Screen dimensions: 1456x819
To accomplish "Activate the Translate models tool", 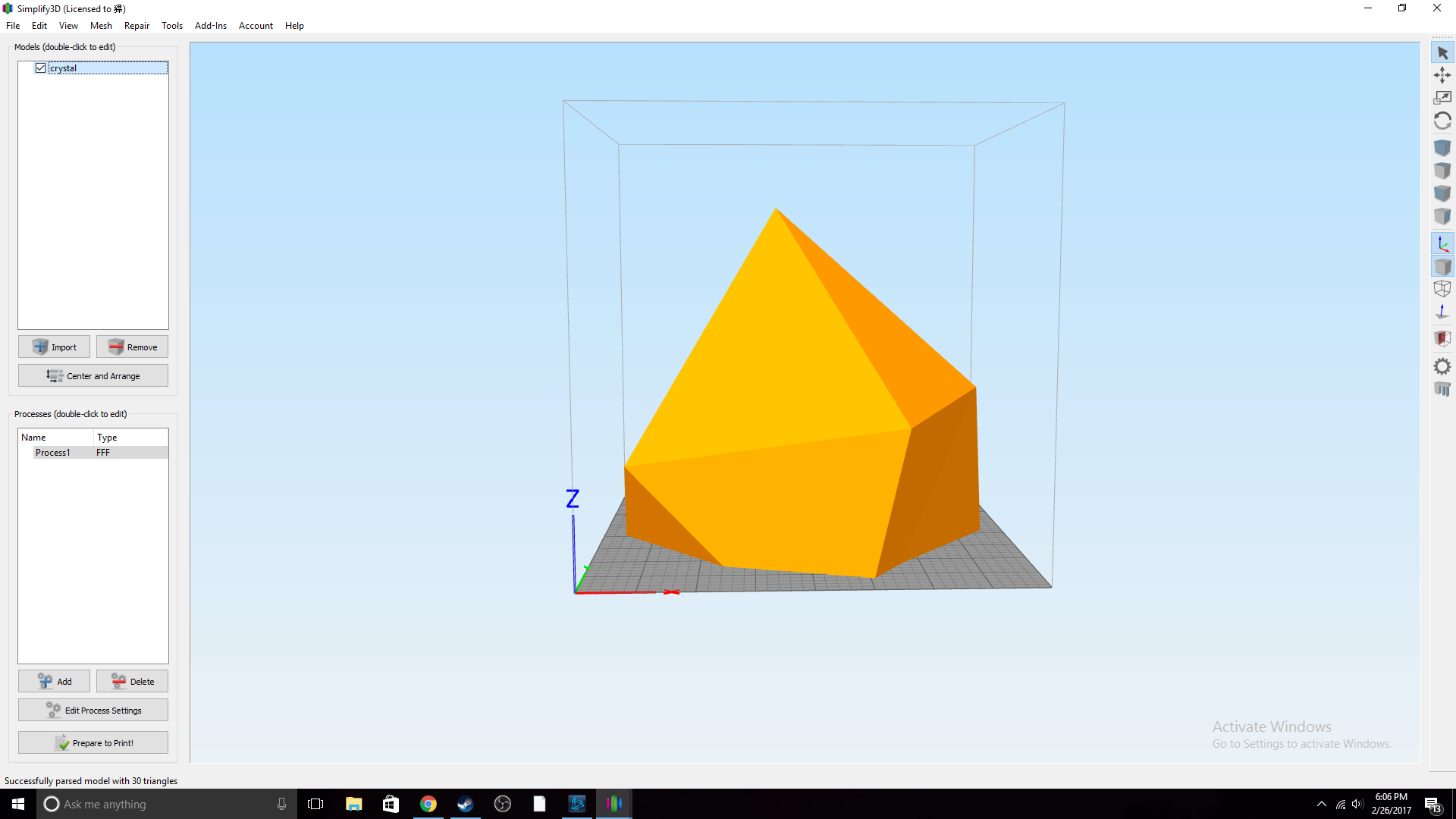I will click(x=1442, y=75).
